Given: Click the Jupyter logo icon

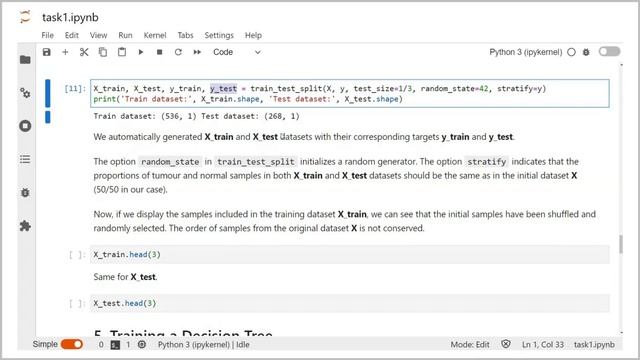Looking at the screenshot, I should point(25,17).
